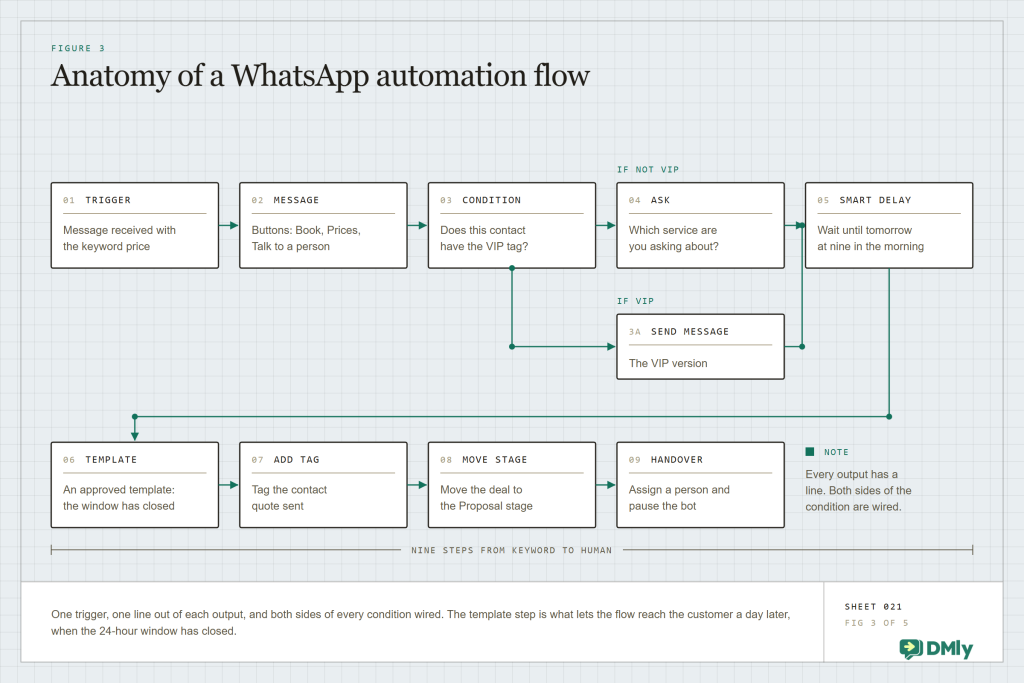Click the green NOTE square marker
Image resolution: width=1024 pixels, height=683 pixels.
coord(810,452)
